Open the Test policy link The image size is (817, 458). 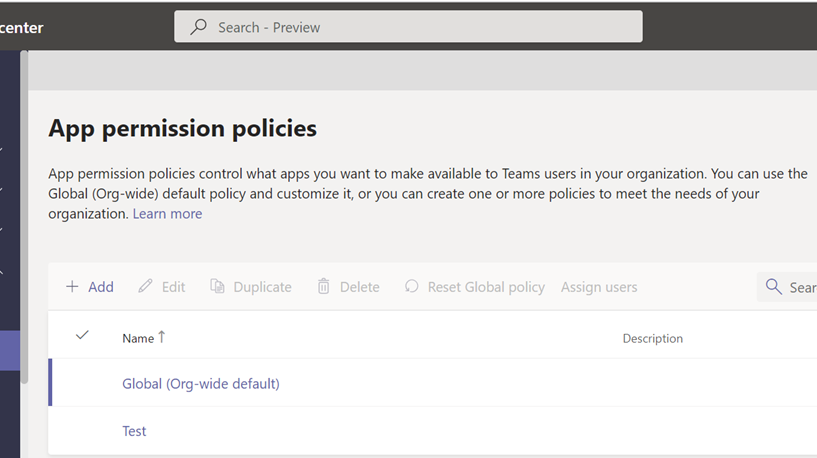[134, 431]
